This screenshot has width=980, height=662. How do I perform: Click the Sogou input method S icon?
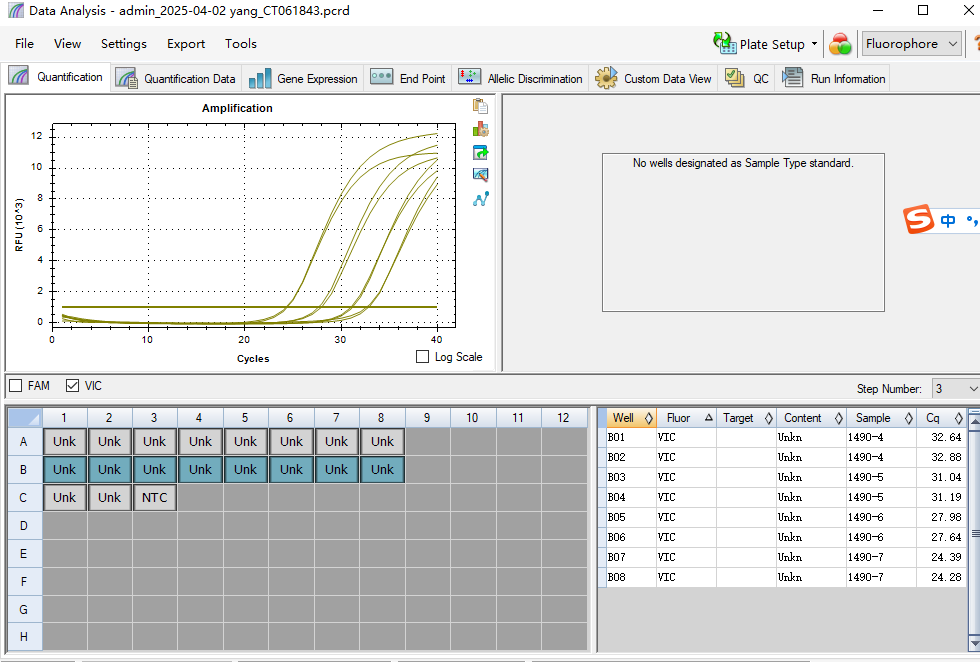pyautogui.click(x=919, y=219)
